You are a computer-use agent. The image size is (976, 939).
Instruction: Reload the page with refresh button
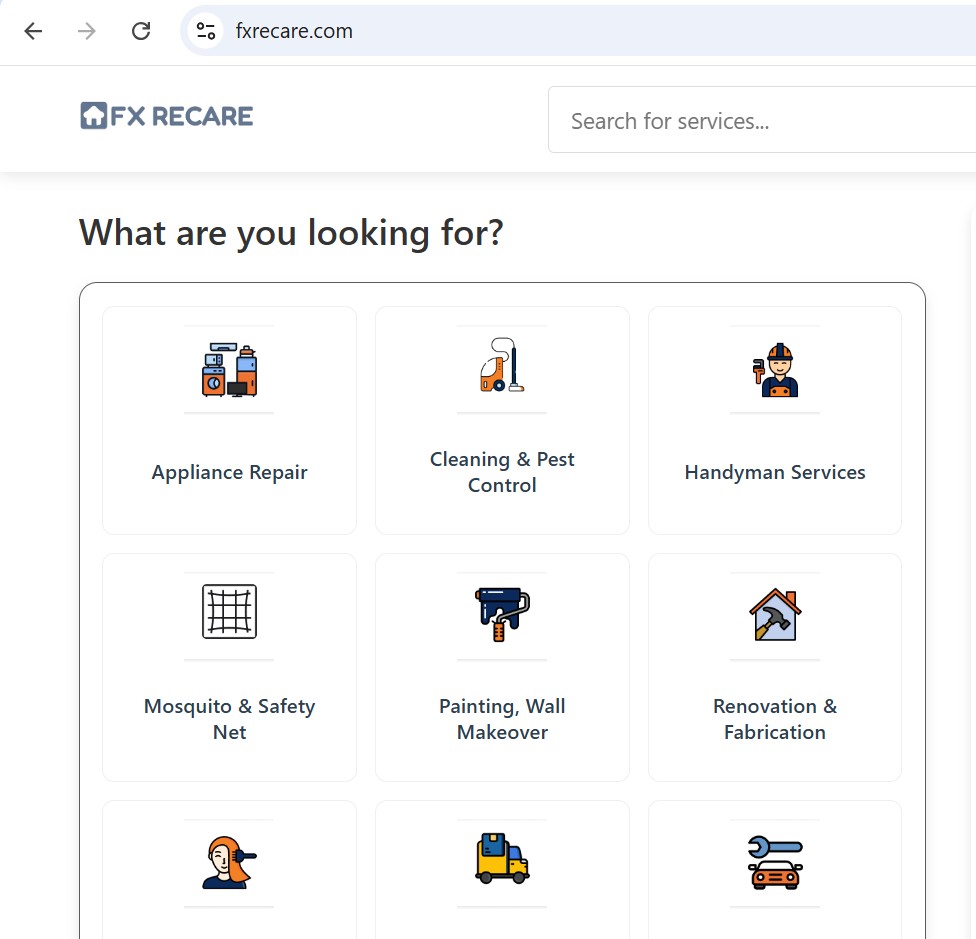coord(141,31)
